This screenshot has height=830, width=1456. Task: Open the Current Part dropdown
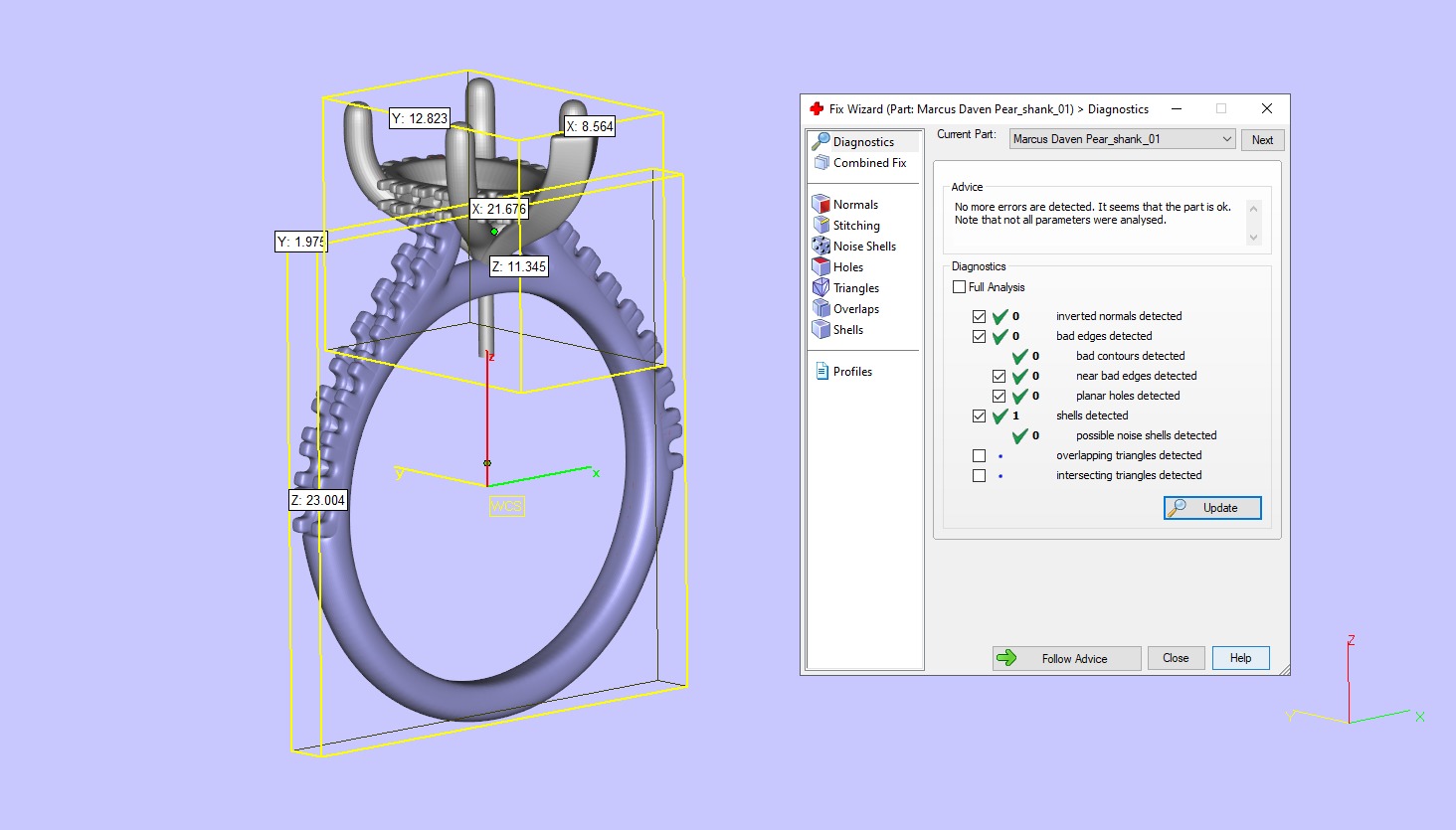[1122, 139]
